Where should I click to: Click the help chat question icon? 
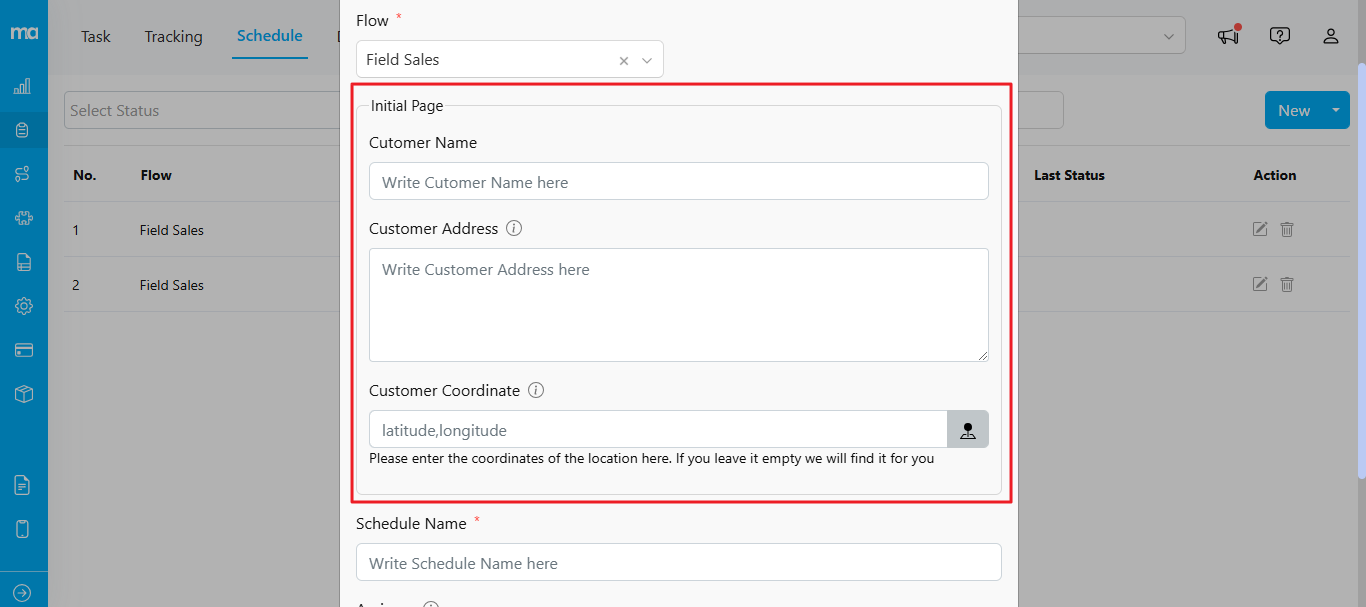click(x=1279, y=36)
